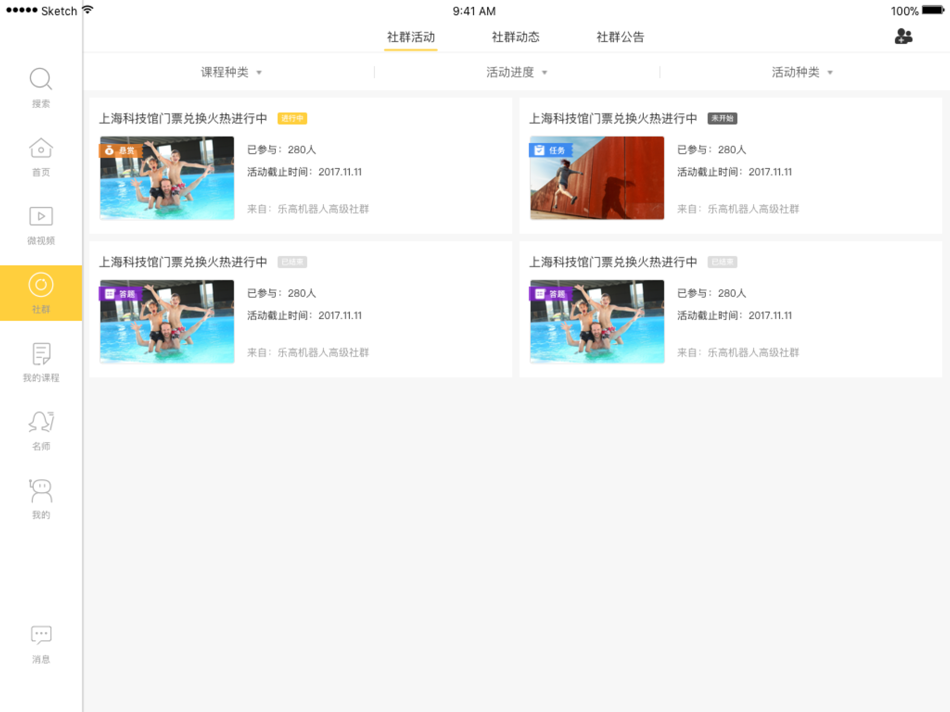Open the 我的 profile section
The image size is (950, 712).
[41, 499]
